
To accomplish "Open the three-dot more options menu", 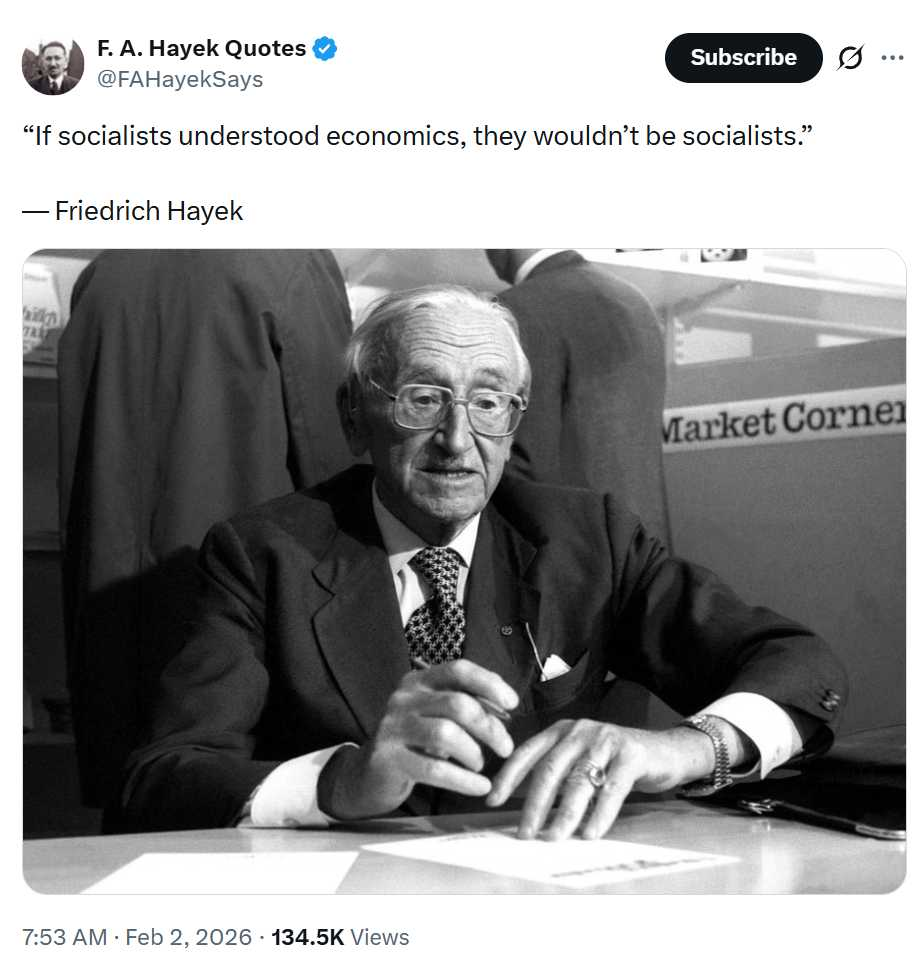I will pyautogui.click(x=892, y=58).
